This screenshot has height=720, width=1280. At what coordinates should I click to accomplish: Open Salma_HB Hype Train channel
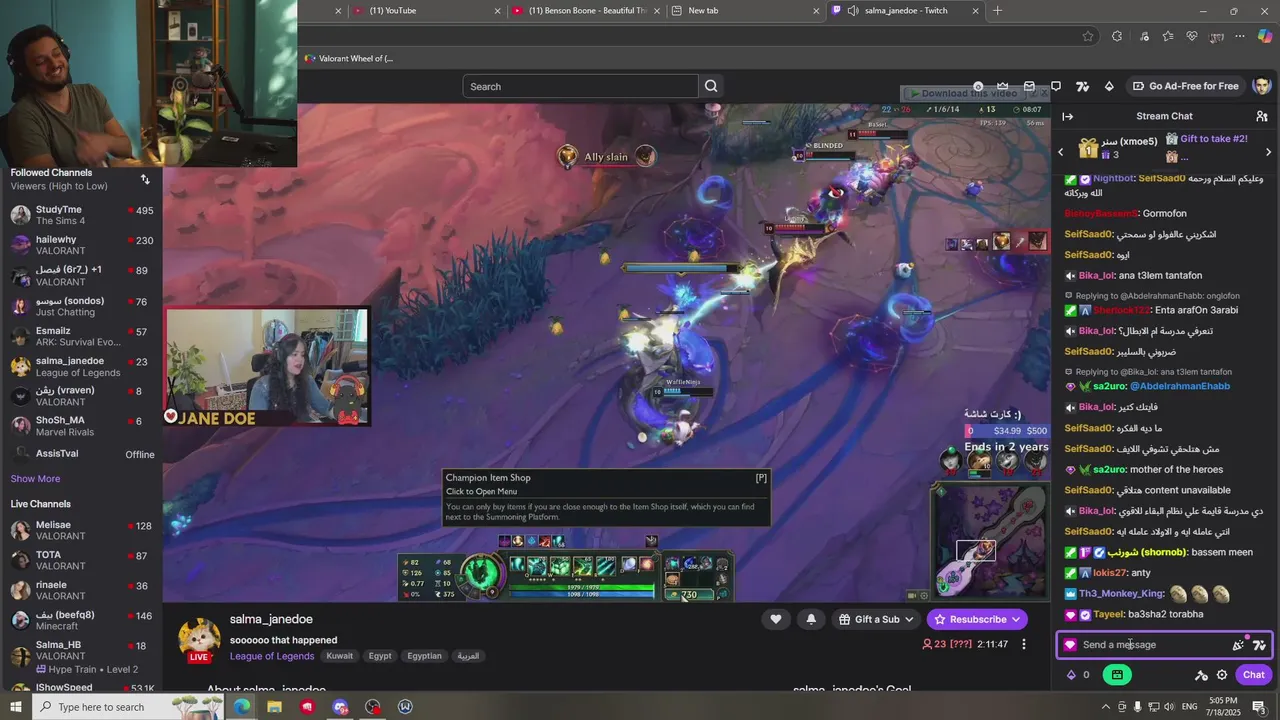click(x=81, y=656)
